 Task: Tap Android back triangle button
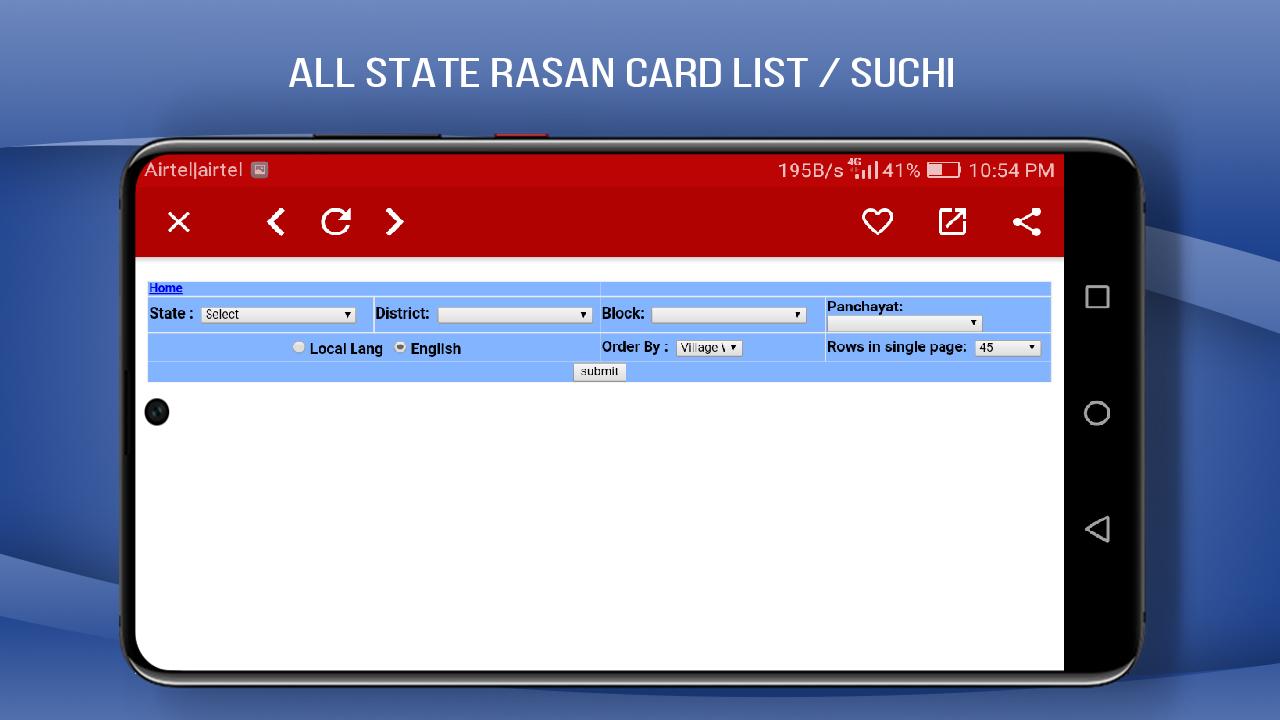tap(1097, 529)
